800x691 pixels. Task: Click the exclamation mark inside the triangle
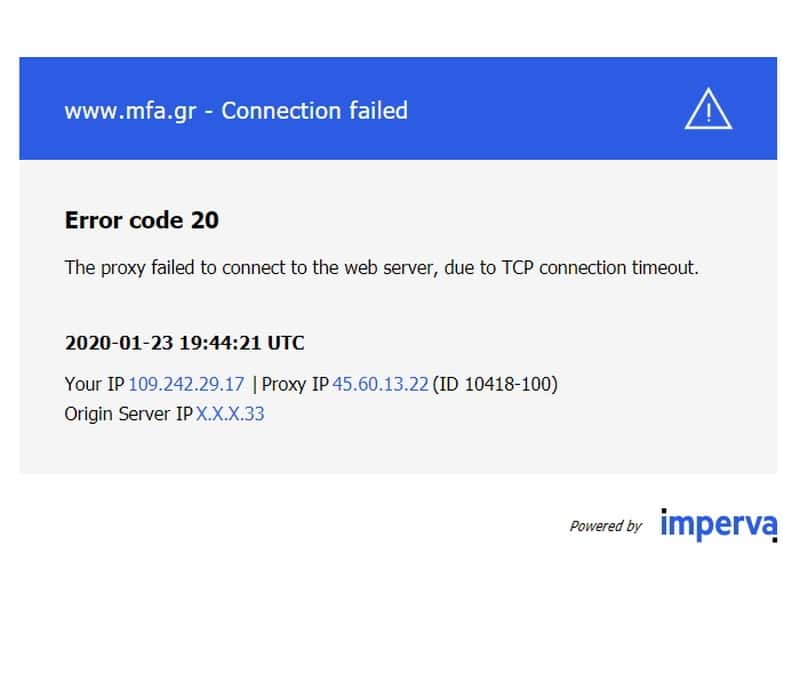point(709,112)
